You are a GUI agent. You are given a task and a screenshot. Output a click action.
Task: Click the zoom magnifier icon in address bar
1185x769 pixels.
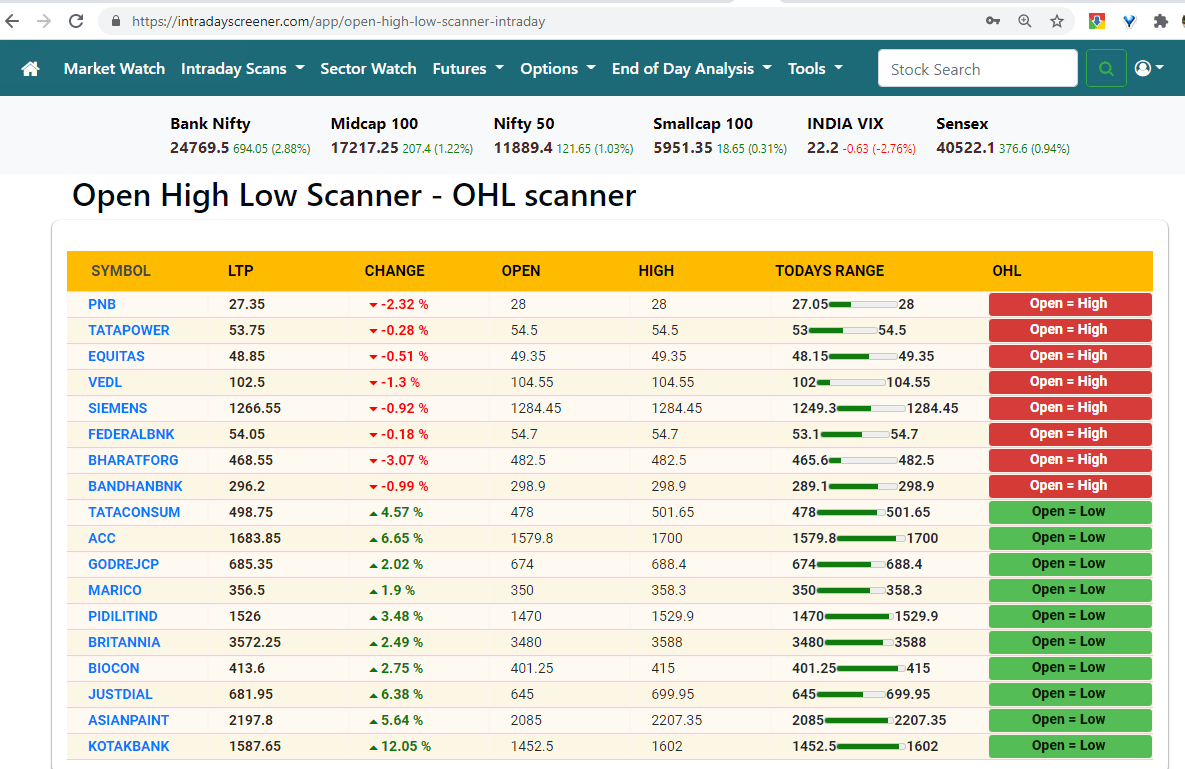[1025, 21]
